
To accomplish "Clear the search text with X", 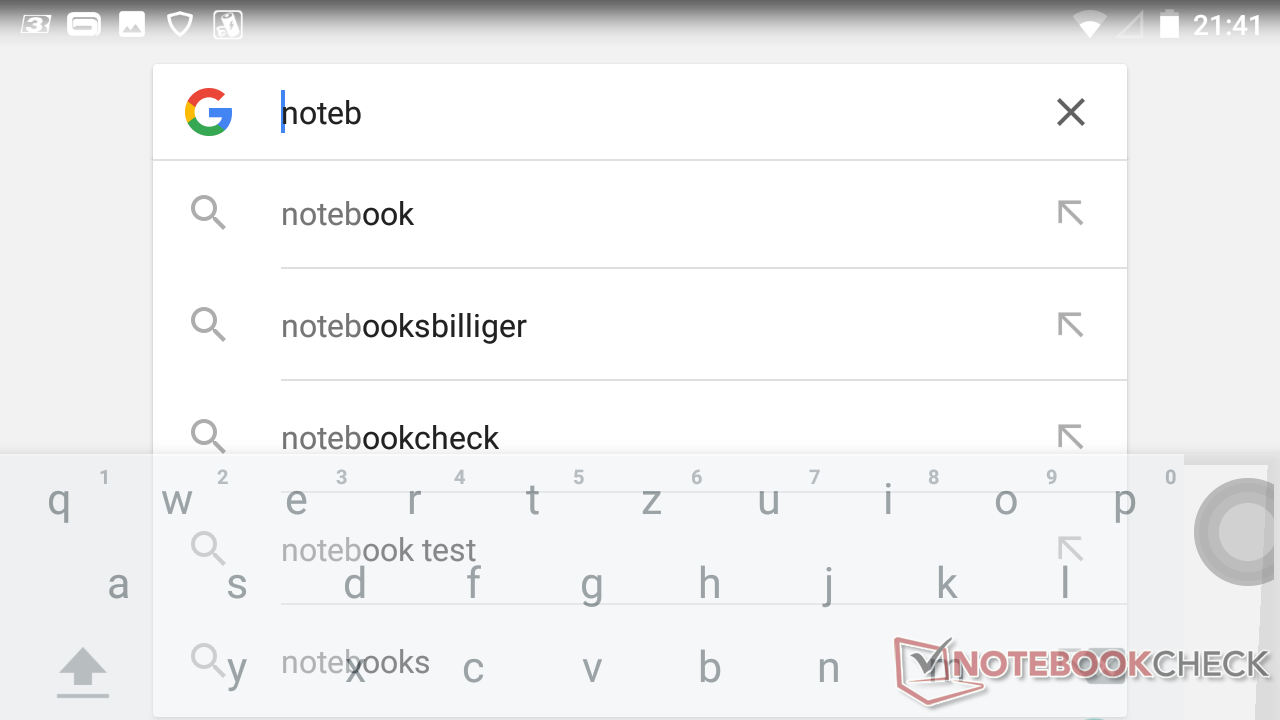I will coord(1070,112).
